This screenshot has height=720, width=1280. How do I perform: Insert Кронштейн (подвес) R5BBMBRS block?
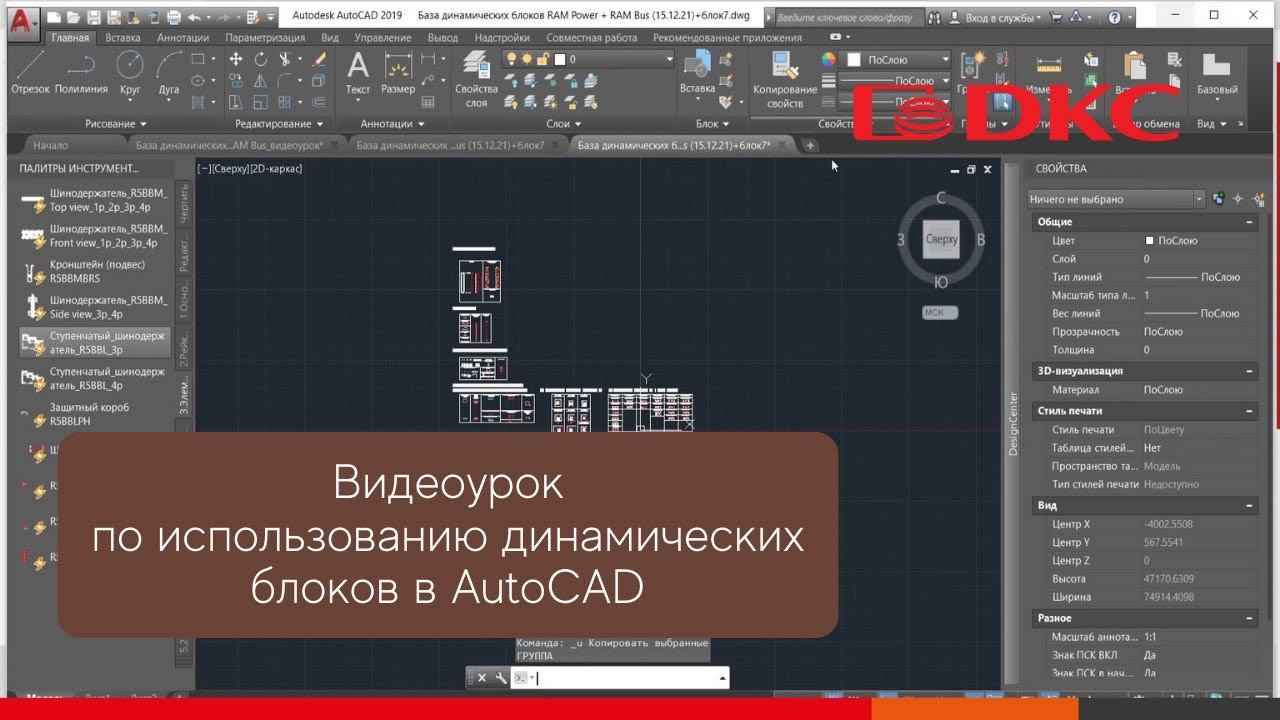[95, 271]
